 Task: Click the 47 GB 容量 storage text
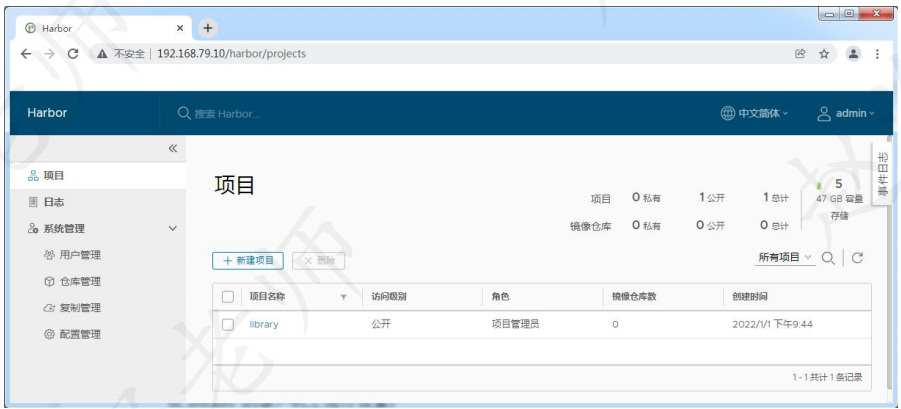point(840,199)
